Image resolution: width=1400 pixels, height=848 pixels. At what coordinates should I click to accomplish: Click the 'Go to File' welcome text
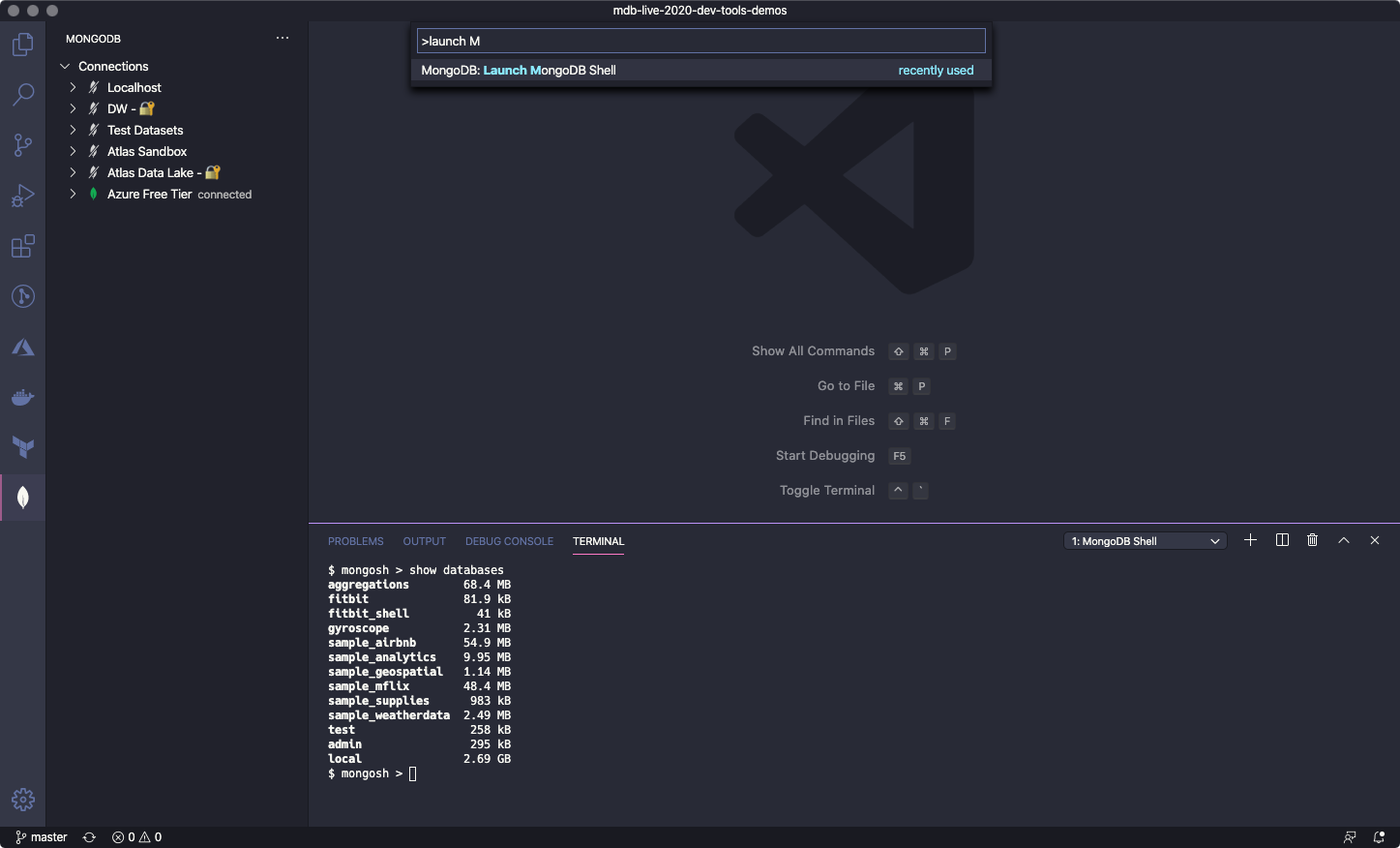(846, 386)
